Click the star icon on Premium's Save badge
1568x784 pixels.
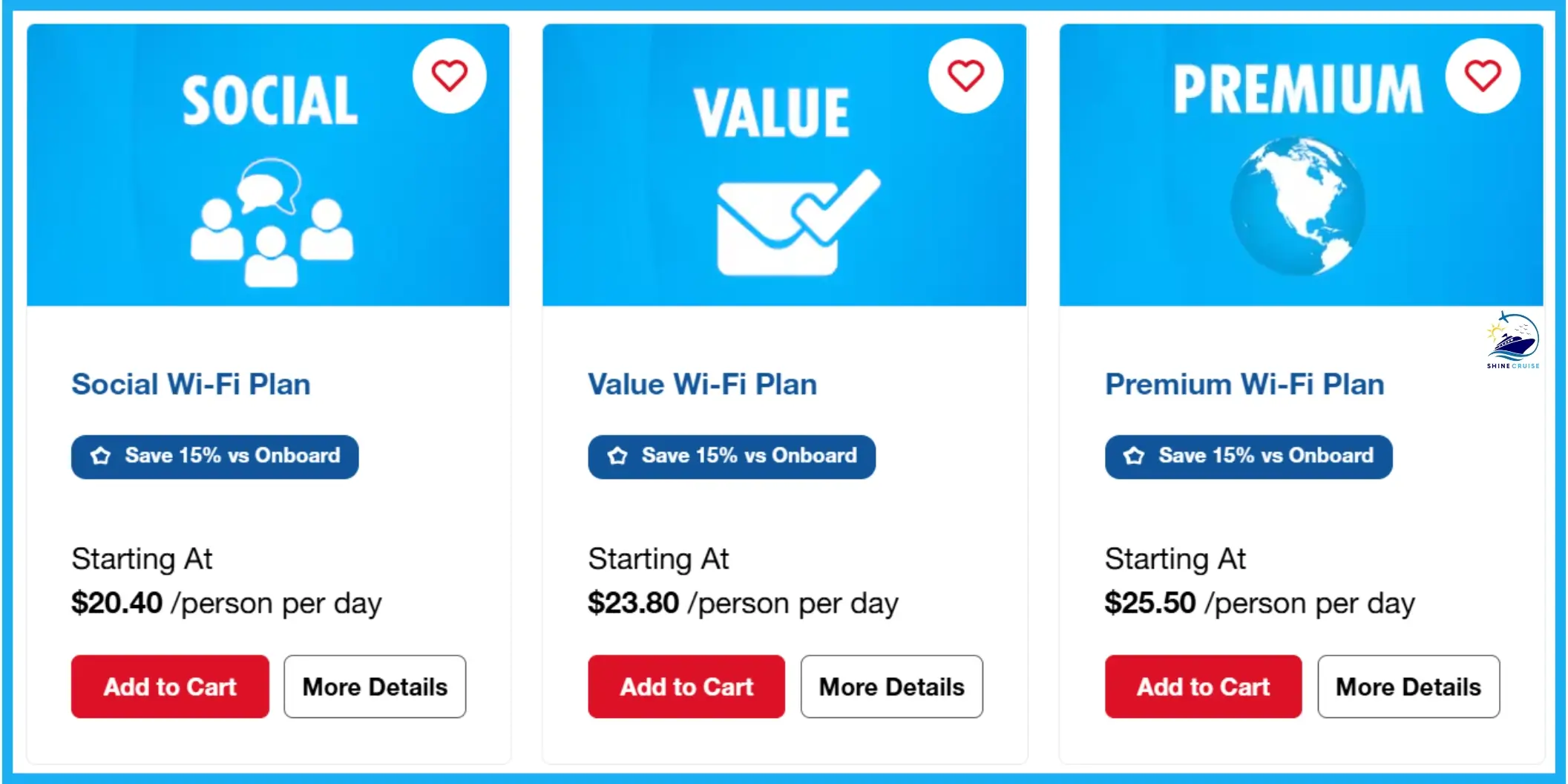pyautogui.click(x=1134, y=456)
